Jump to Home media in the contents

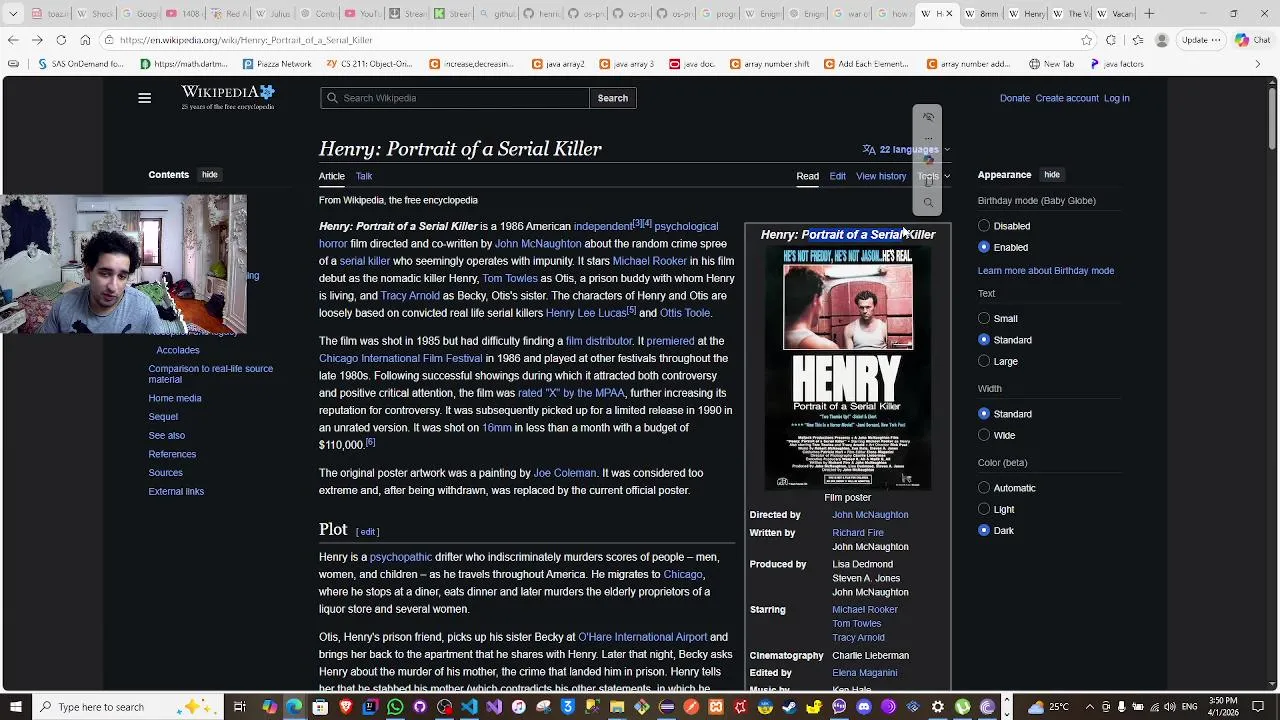(175, 398)
